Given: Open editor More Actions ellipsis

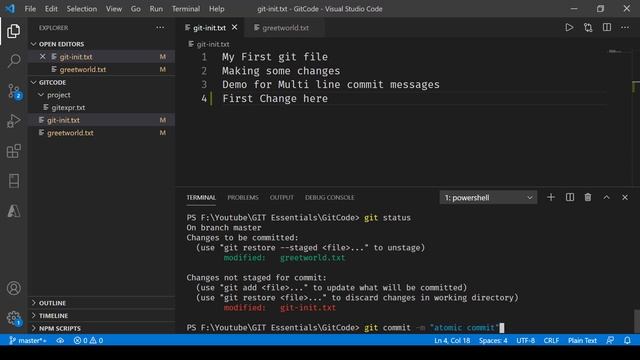Looking at the screenshot, I should [x=625, y=28].
